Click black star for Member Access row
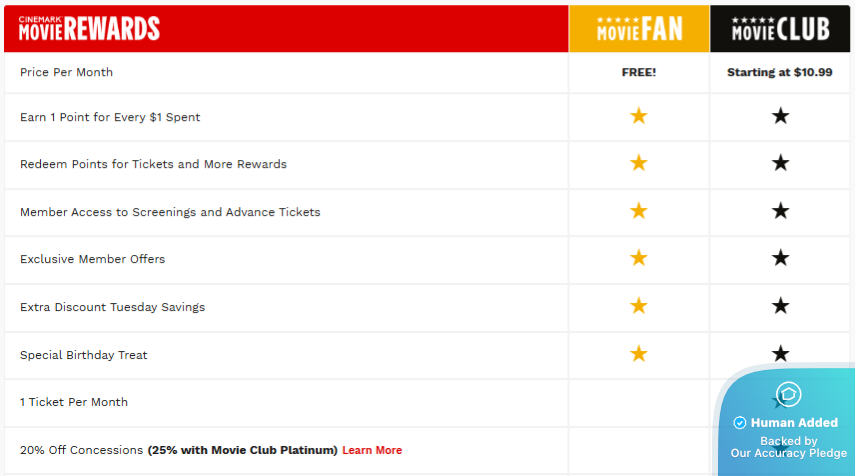 [x=780, y=210]
